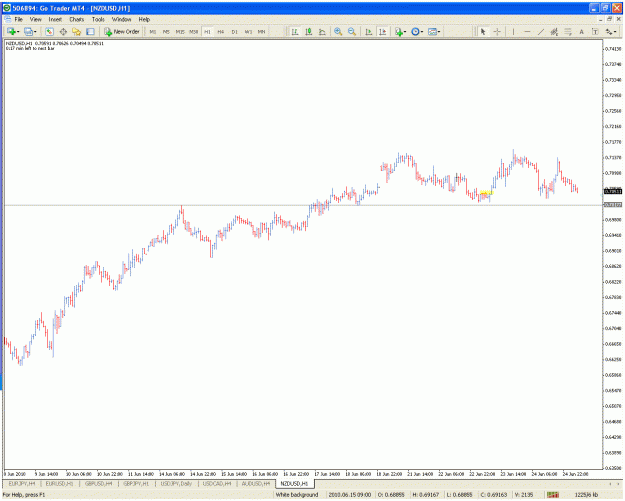Click the Indicators list icon
The width and height of the screenshot is (625, 501).
(x=399, y=31)
